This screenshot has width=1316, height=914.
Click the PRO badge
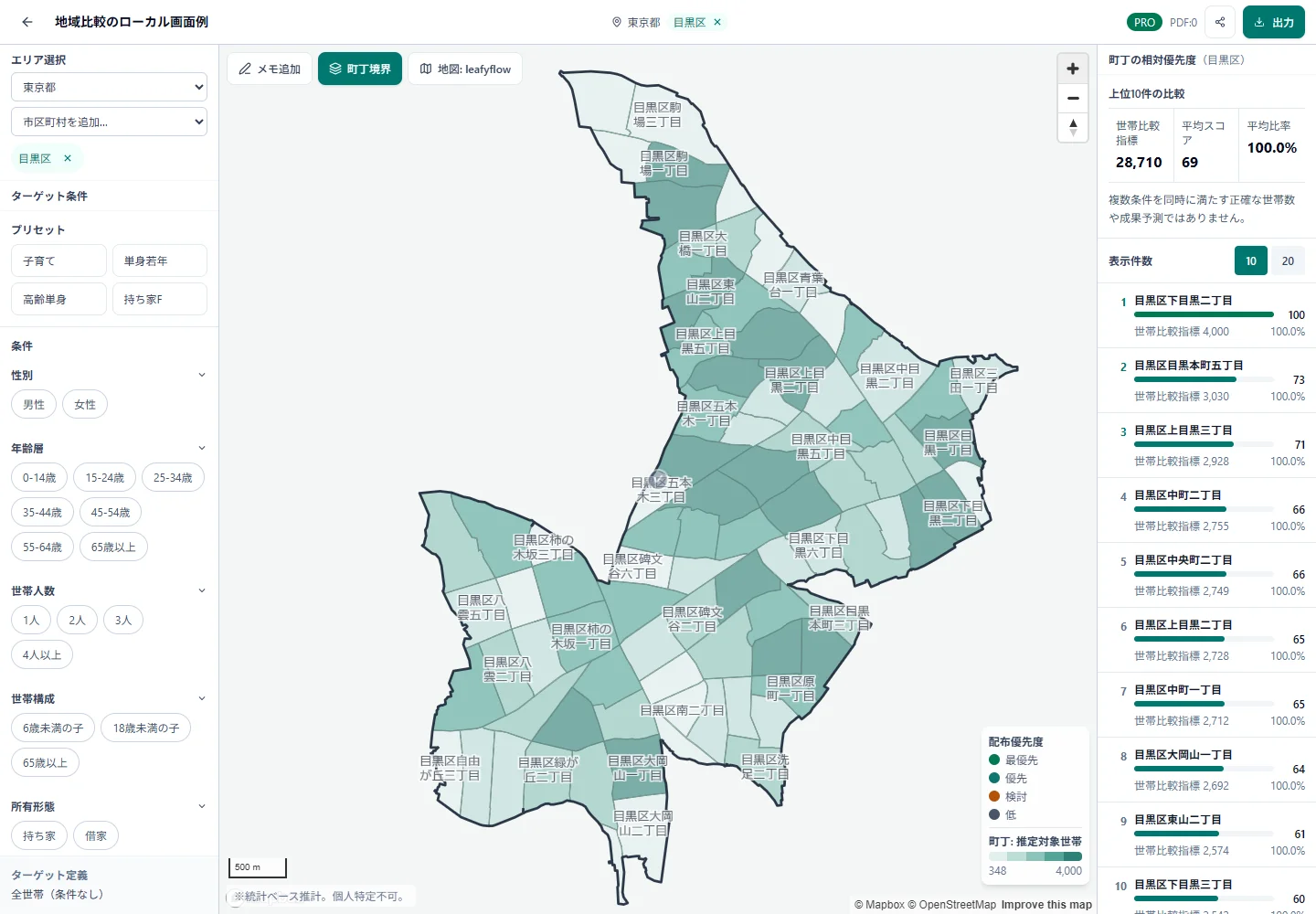1144,22
